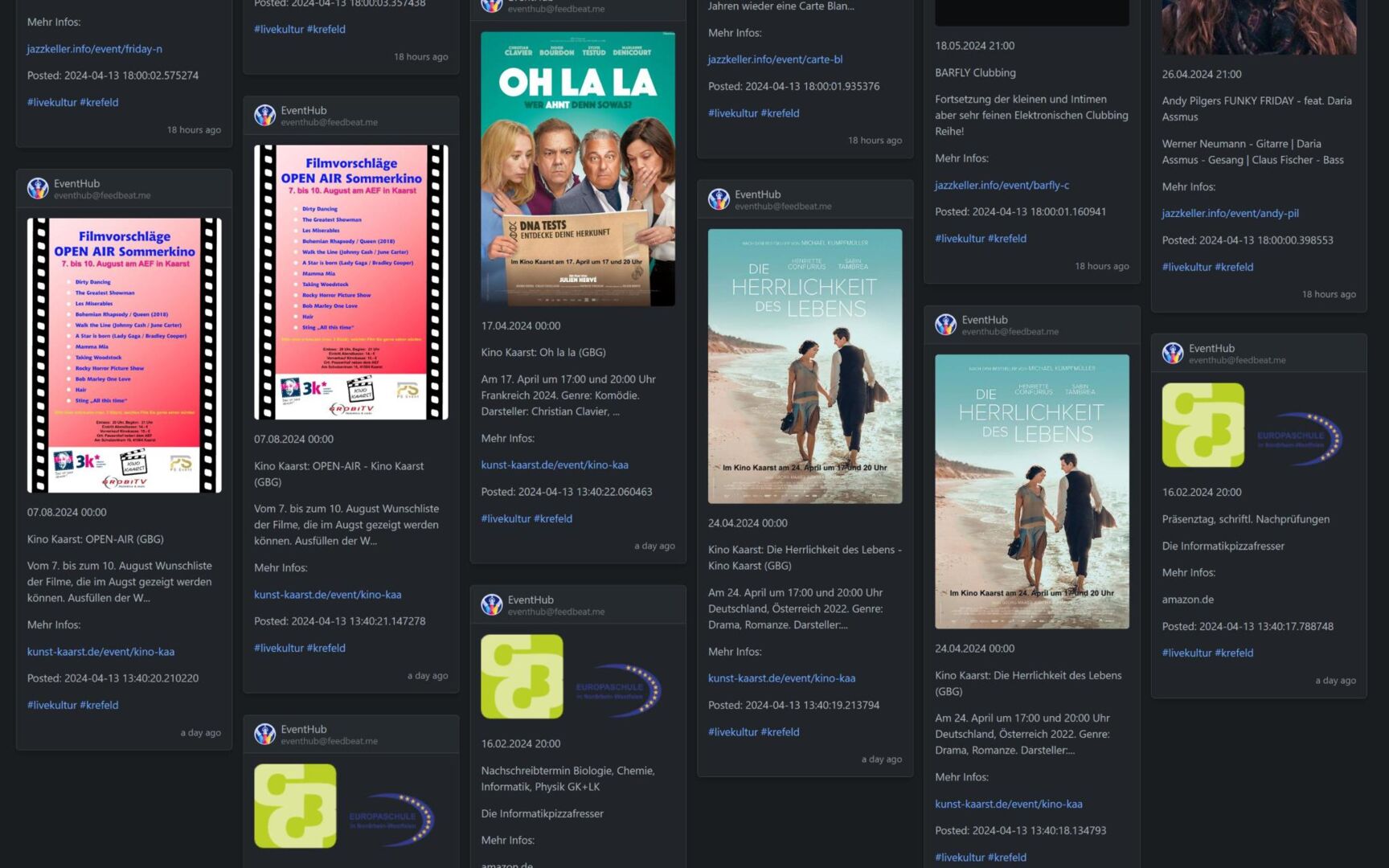Image resolution: width=1389 pixels, height=868 pixels.
Task: Open Filmvorschläge poster on post dated 13:40:20.210220
Action: point(125,355)
